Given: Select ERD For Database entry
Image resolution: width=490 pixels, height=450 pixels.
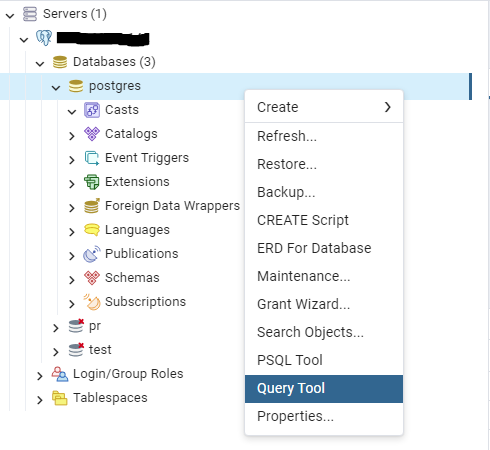Looking at the screenshot, I should click(x=324, y=248).
